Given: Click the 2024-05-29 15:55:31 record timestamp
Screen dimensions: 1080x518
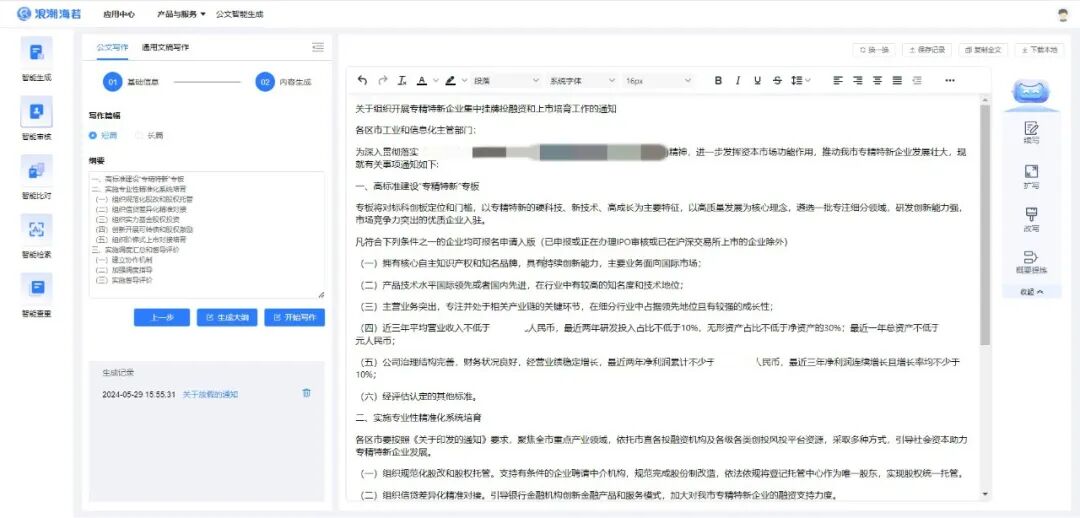Looking at the screenshot, I should point(138,394).
